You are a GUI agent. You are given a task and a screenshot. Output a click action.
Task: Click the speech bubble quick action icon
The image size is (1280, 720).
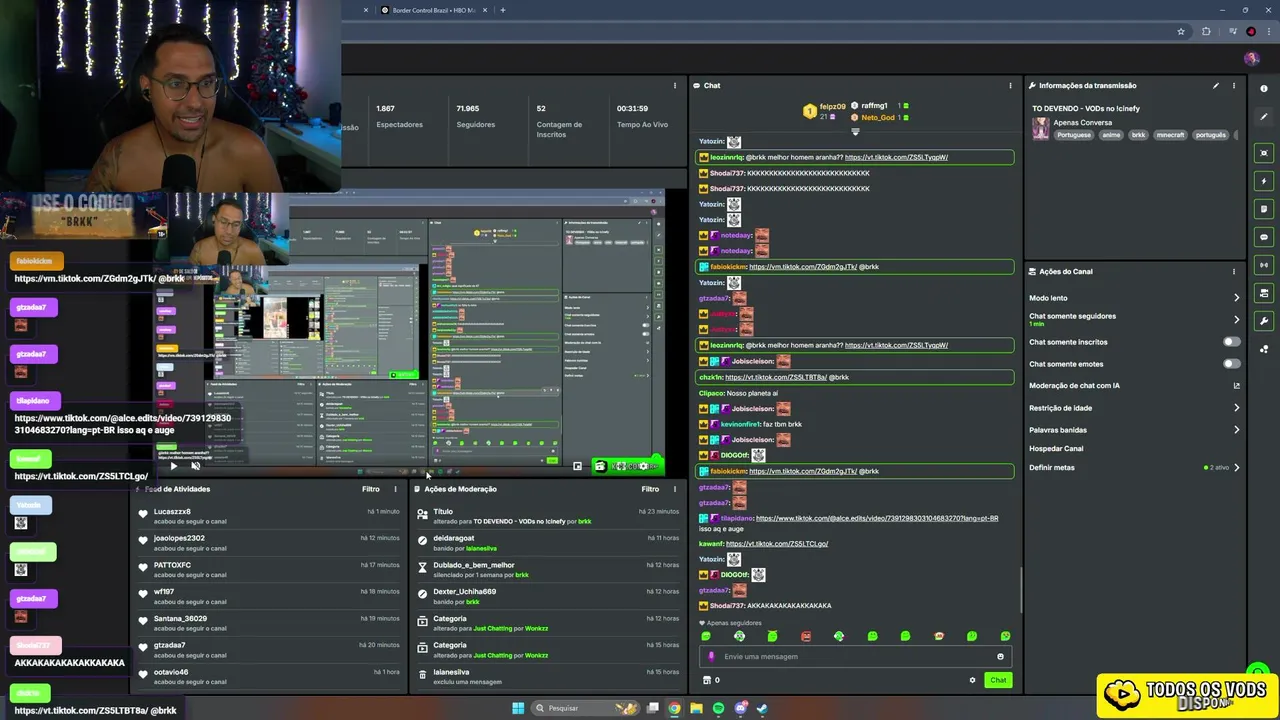tap(1264, 237)
